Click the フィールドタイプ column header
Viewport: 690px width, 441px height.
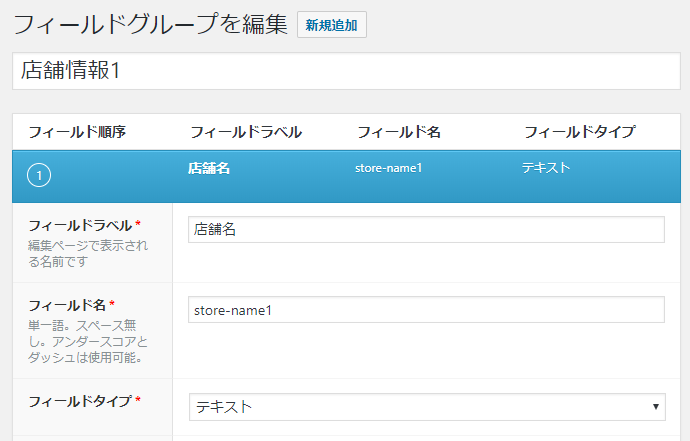click(x=580, y=132)
